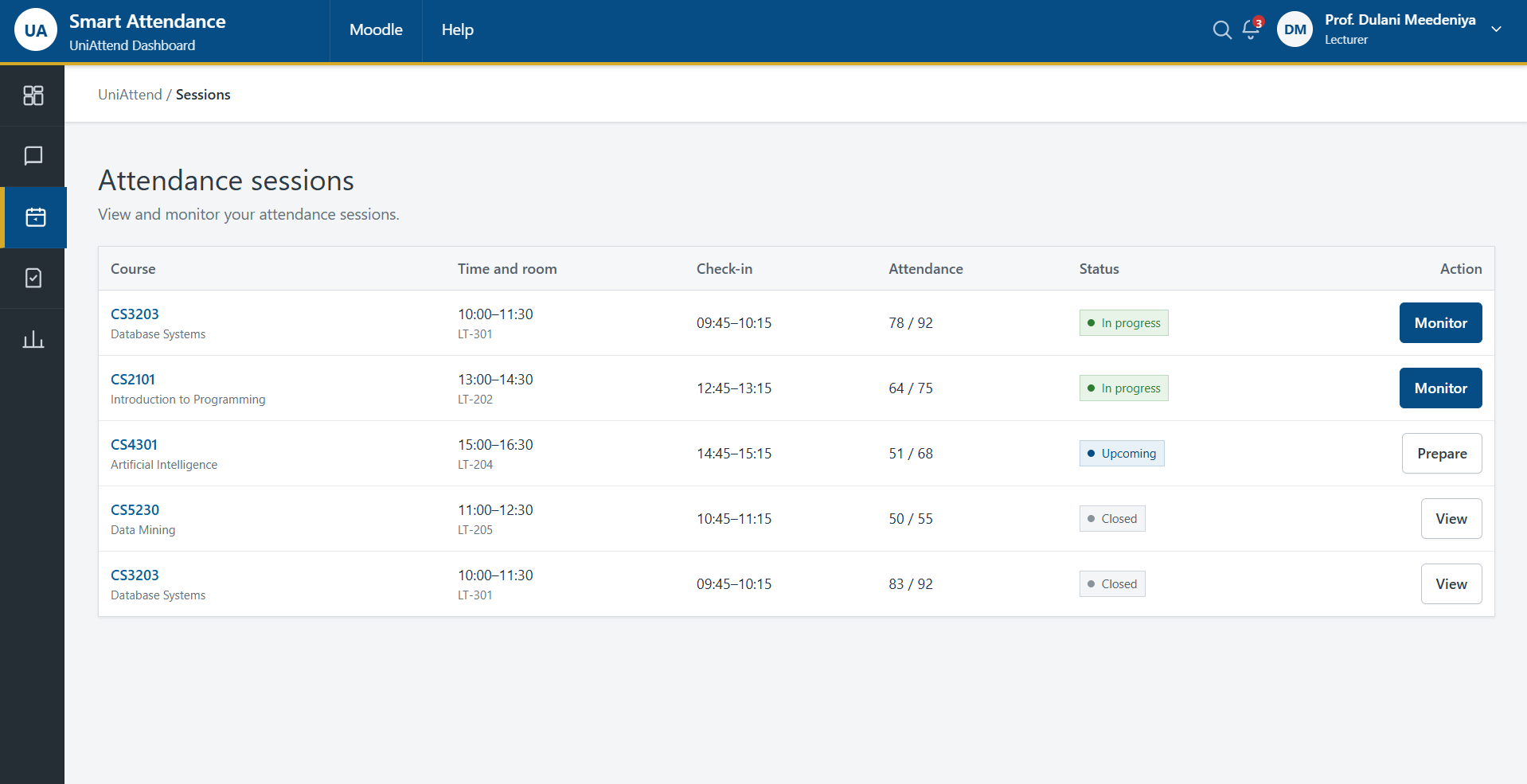Click the 51 / 68 attendance value
This screenshot has height=784, width=1527.
click(x=910, y=454)
